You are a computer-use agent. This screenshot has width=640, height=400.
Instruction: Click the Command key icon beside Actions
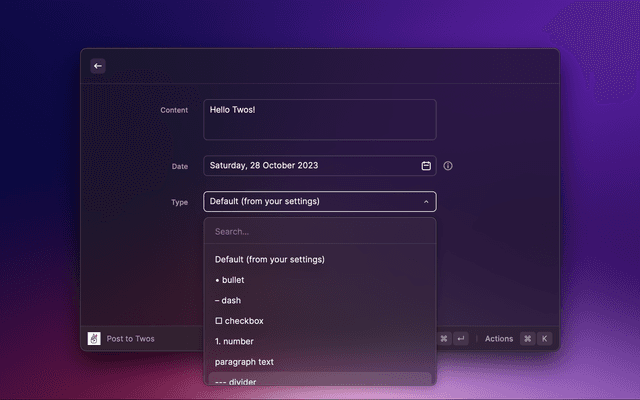pos(527,338)
